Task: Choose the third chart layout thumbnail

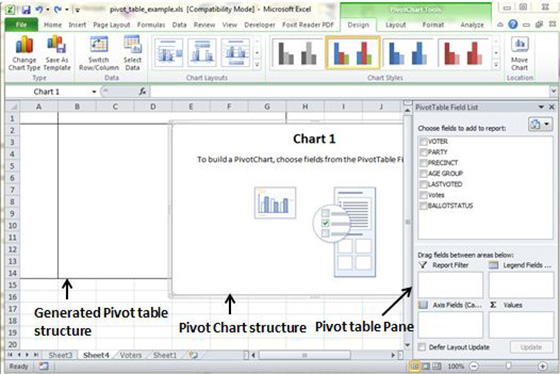Action: coord(235,53)
